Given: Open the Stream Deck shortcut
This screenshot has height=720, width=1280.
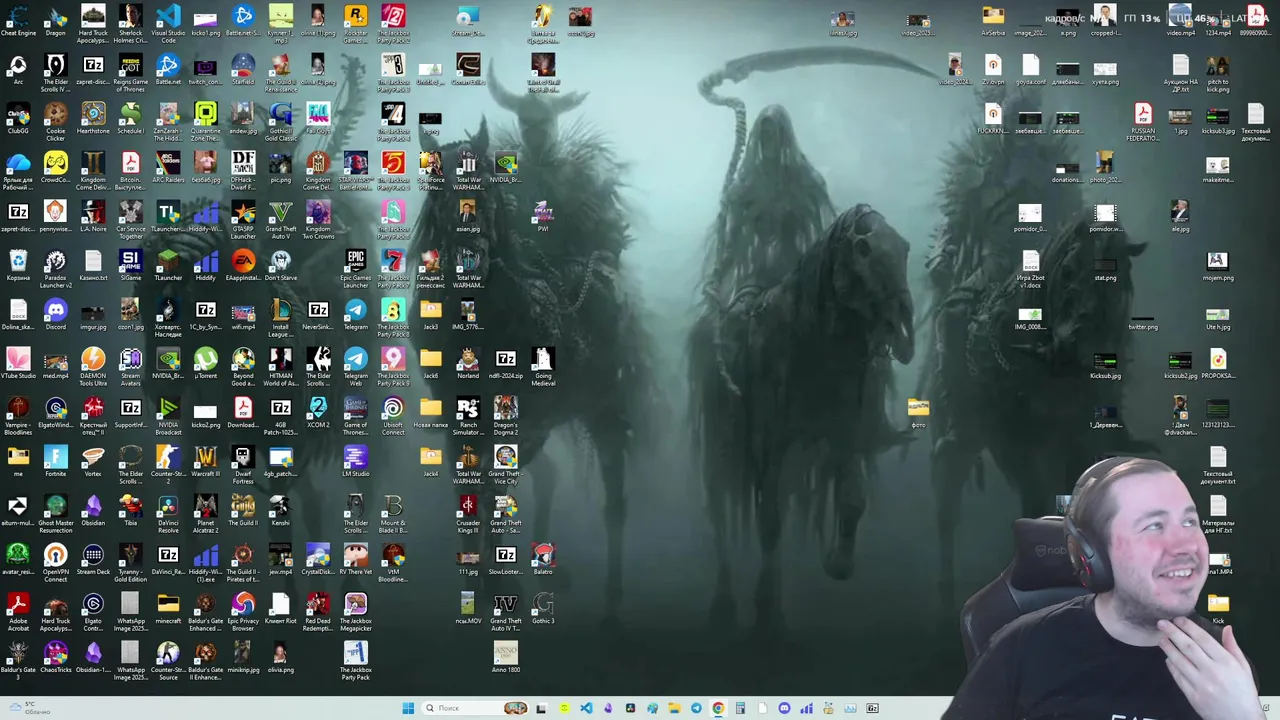Looking at the screenshot, I should point(93,560).
